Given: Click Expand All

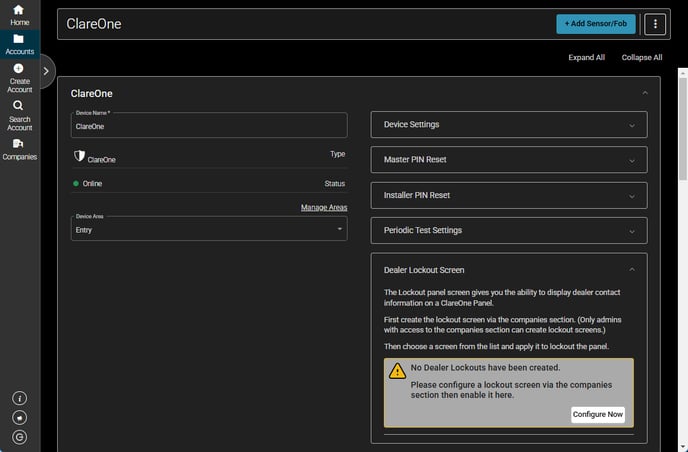Looking at the screenshot, I should (586, 57).
